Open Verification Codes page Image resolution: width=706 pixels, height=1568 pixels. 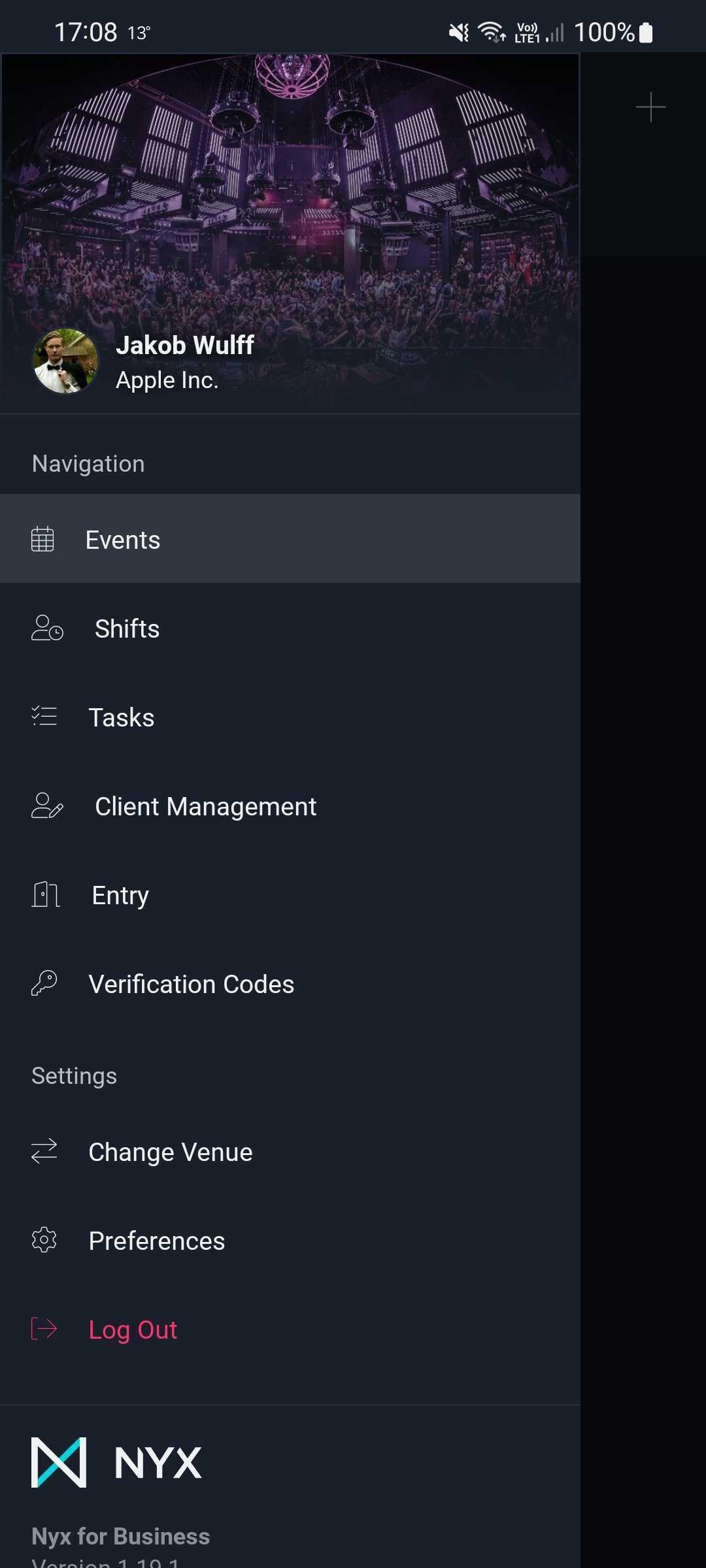coord(290,983)
